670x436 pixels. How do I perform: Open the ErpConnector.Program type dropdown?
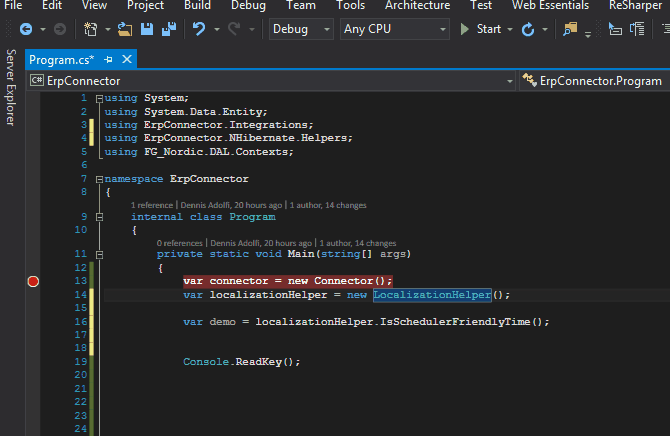click(x=595, y=81)
